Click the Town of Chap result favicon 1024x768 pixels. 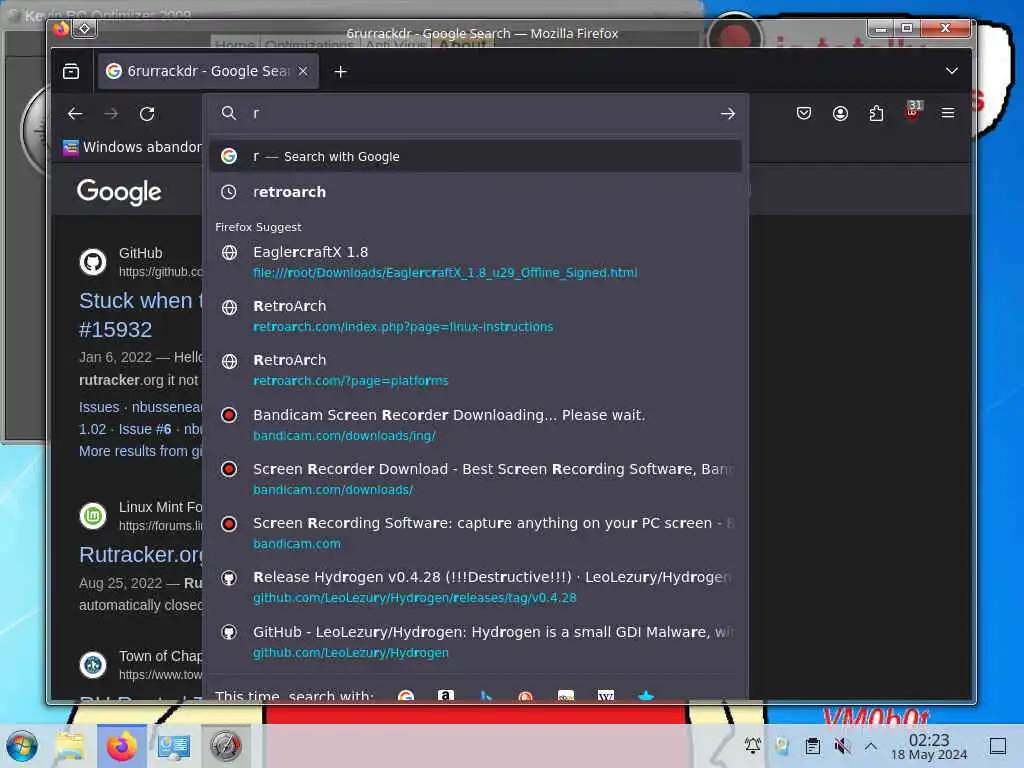93,665
